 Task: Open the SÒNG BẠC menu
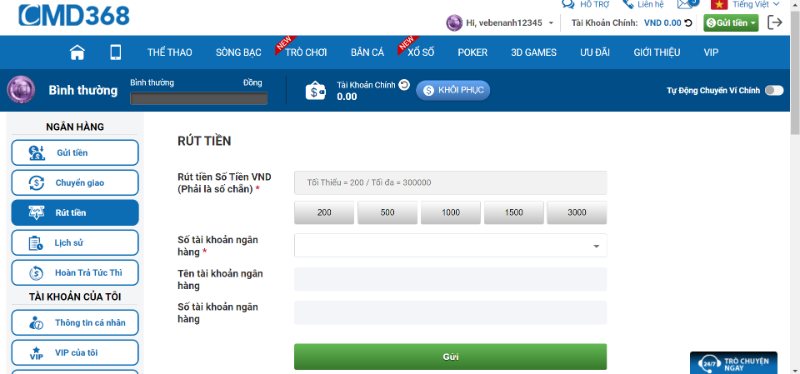[x=238, y=52]
